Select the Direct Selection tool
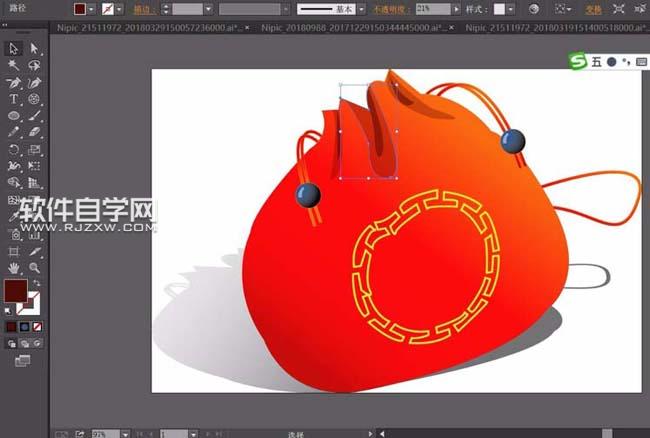 tap(34, 48)
